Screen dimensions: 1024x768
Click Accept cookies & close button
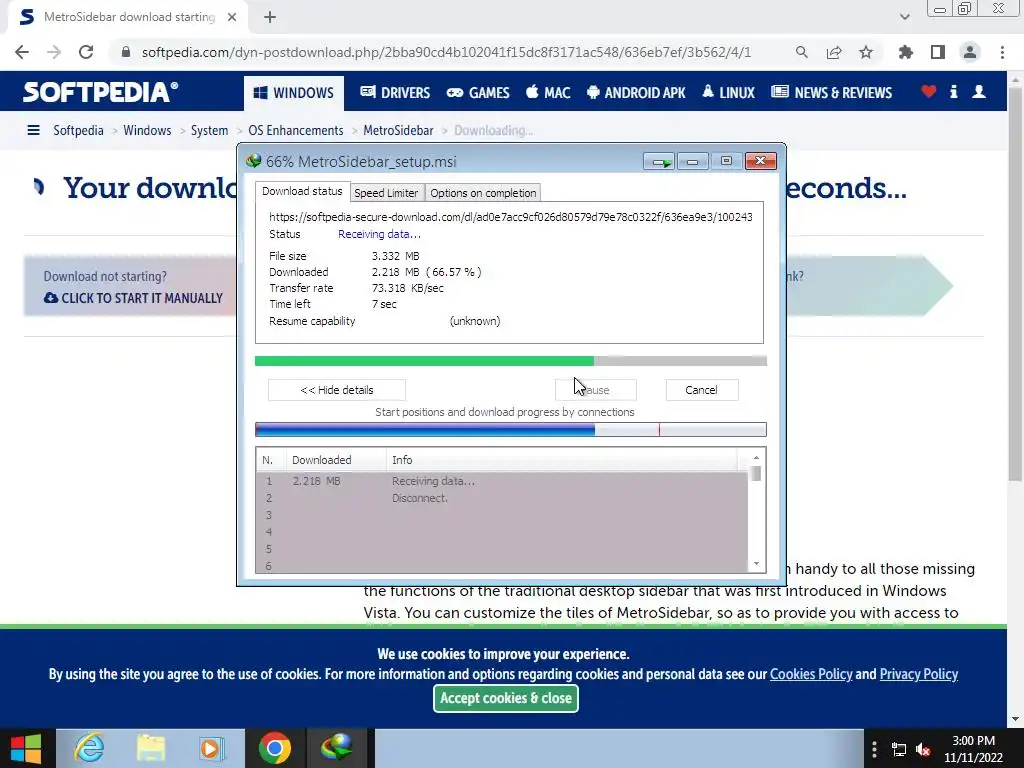click(x=505, y=698)
